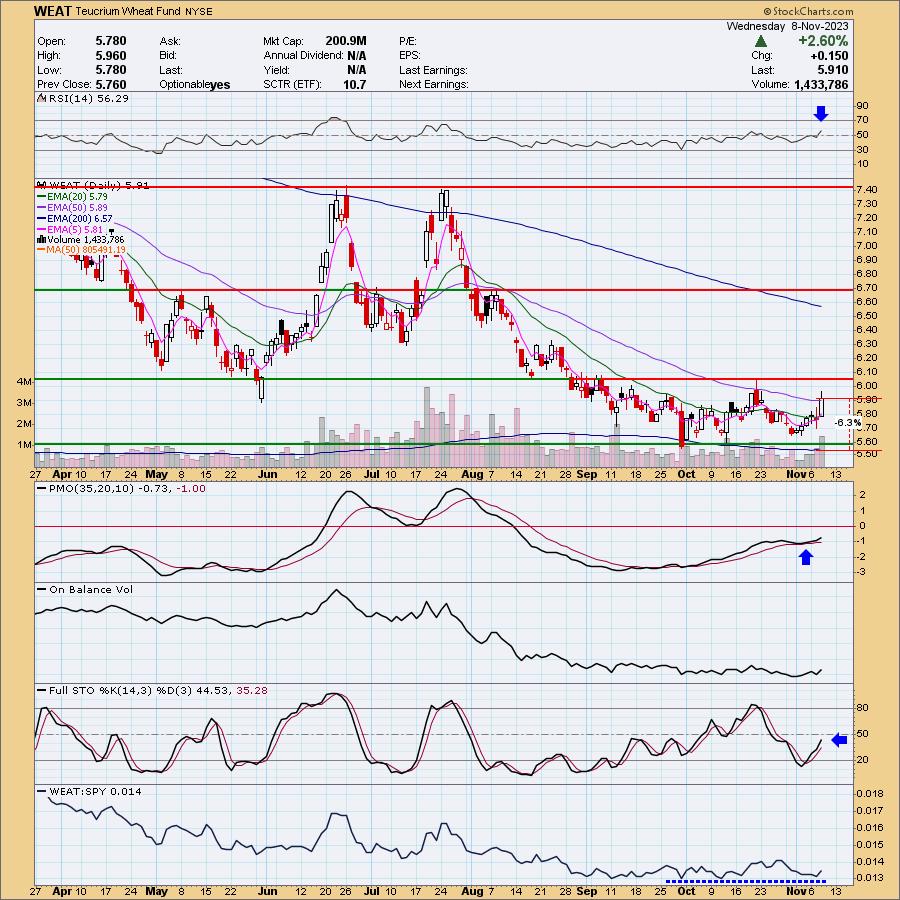
Task: Click the RSI(14) 56.29 indicator label
Action: (89, 98)
